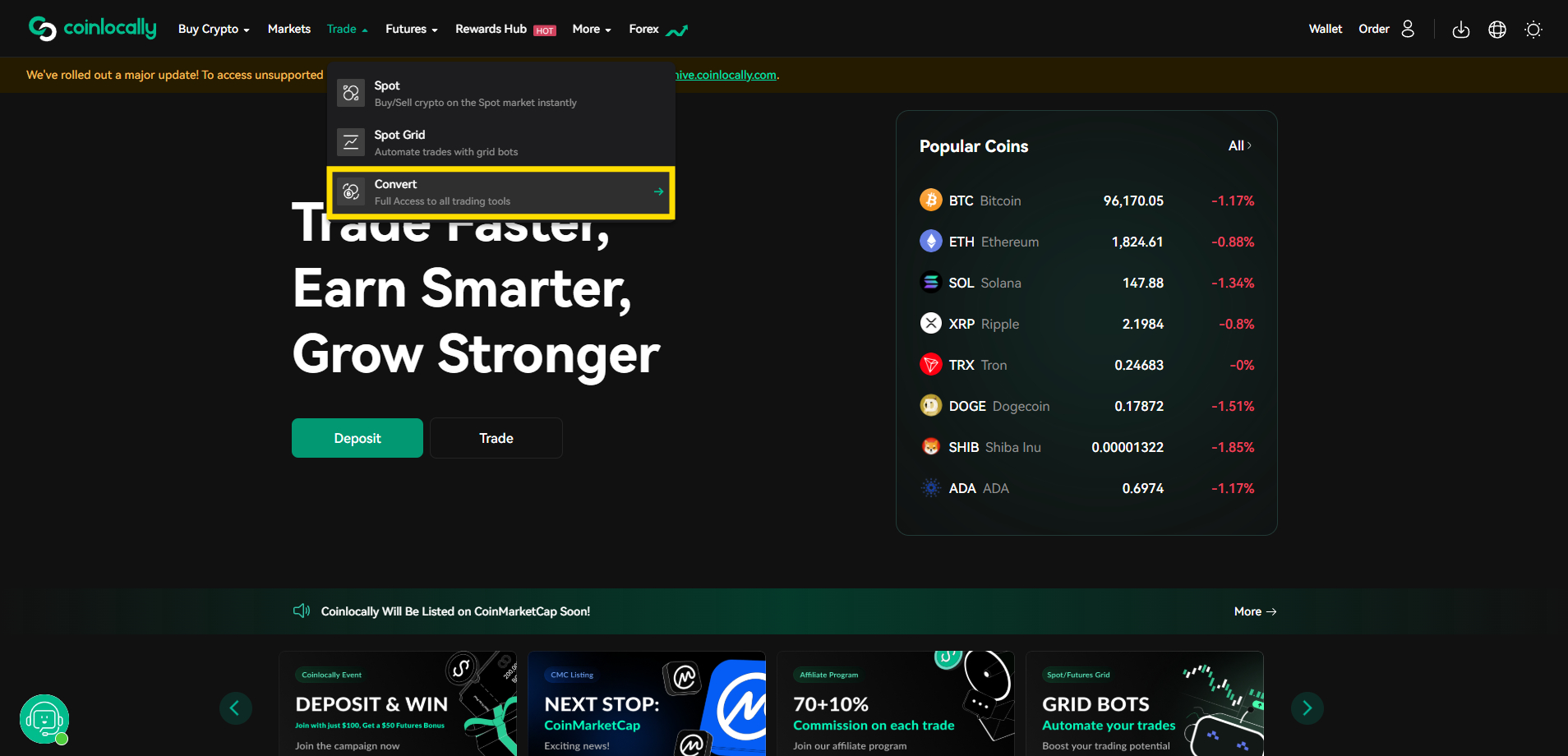Collapse the Trade dropdown menu
The image size is (1568, 756).
(347, 29)
